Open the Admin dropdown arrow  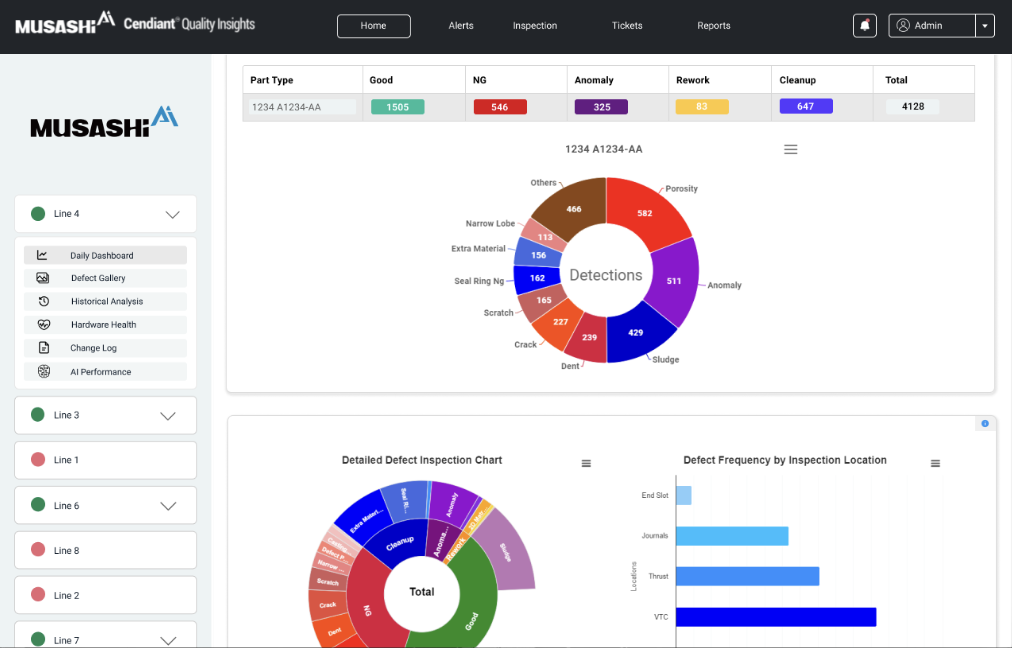[x=985, y=26]
